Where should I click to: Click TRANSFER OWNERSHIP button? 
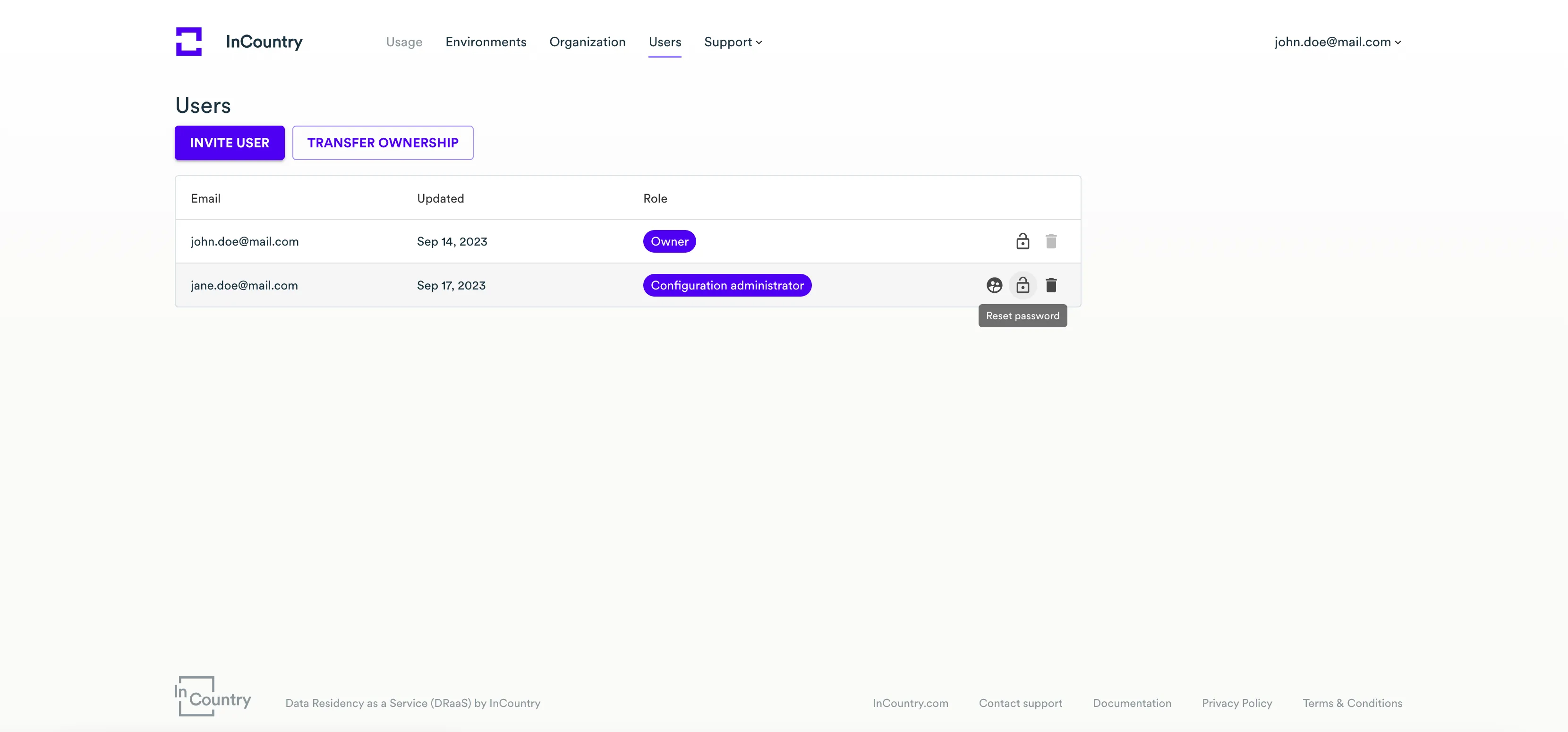(x=383, y=143)
